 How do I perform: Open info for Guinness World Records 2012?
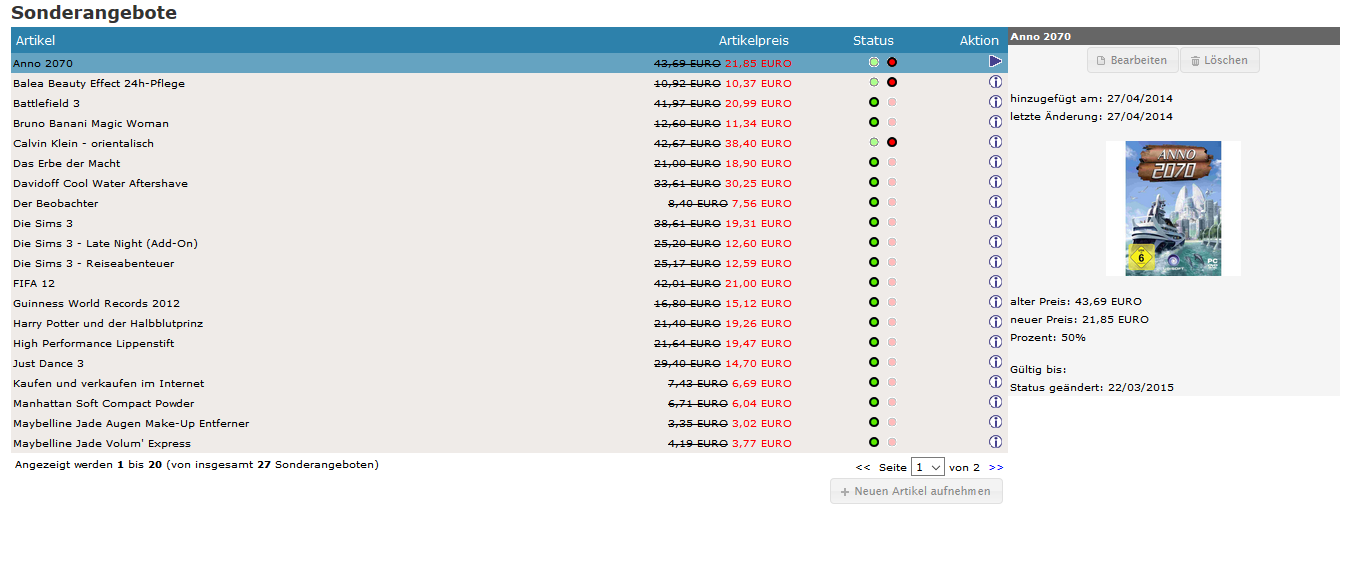[995, 302]
